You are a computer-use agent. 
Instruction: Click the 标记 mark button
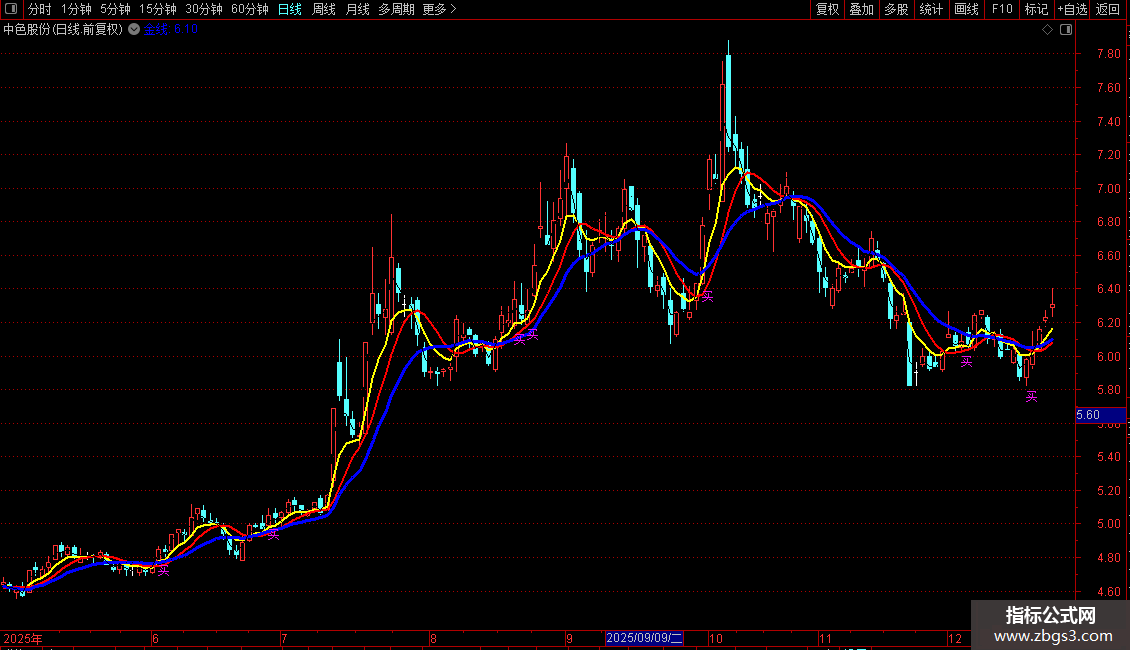(1036, 9)
